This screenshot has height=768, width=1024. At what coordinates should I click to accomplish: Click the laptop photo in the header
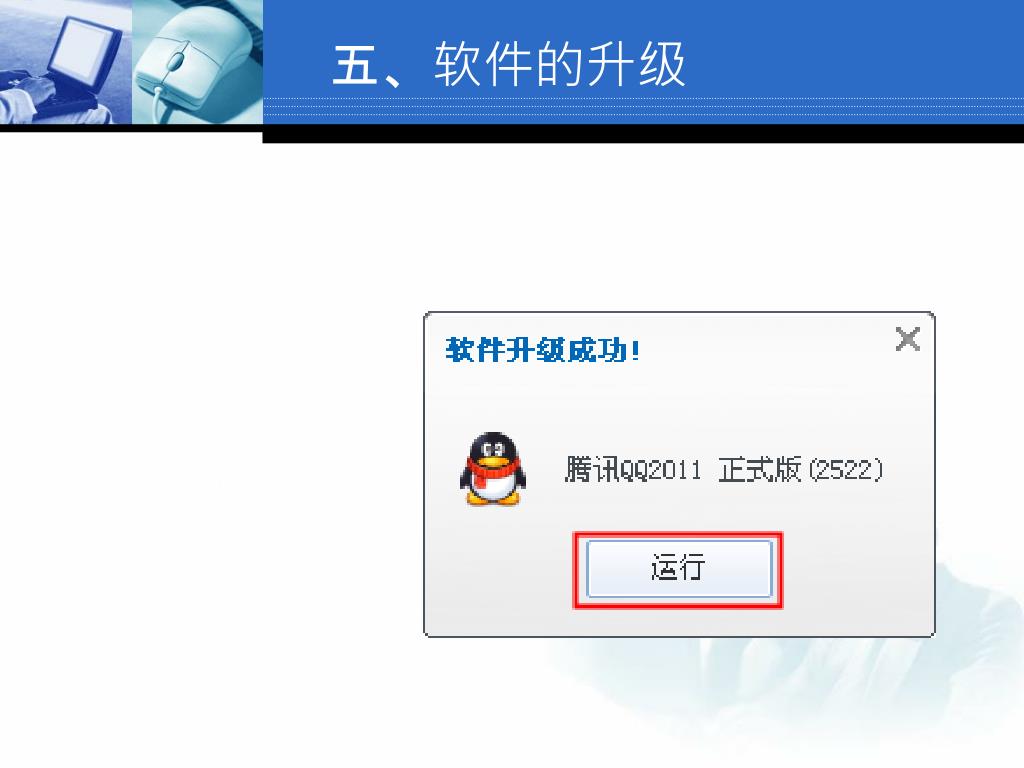(65, 62)
